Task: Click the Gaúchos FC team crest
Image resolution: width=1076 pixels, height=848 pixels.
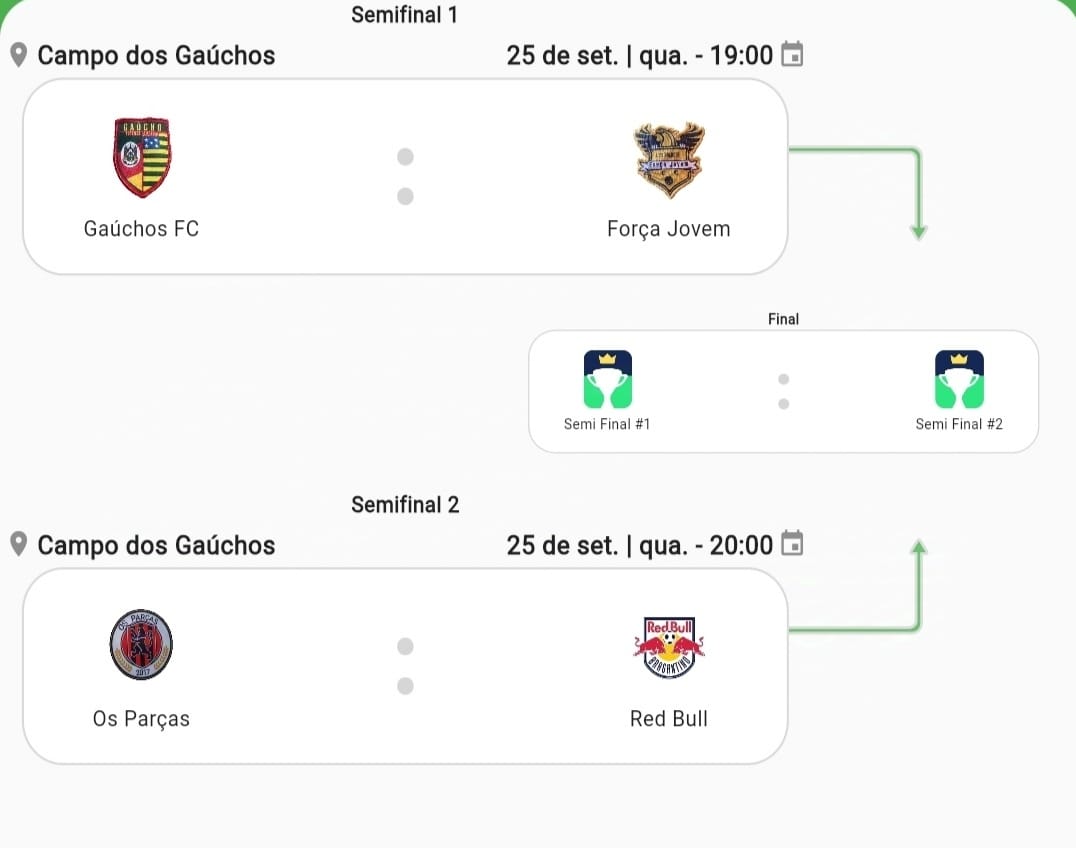Action: pyautogui.click(x=141, y=155)
